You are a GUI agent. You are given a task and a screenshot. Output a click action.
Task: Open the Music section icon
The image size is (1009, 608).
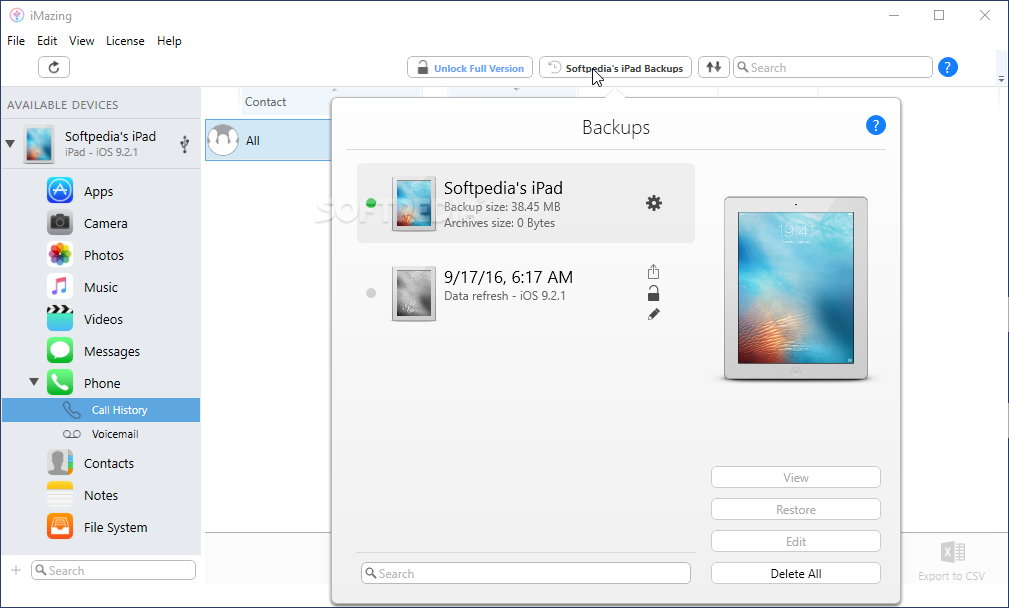click(x=60, y=287)
